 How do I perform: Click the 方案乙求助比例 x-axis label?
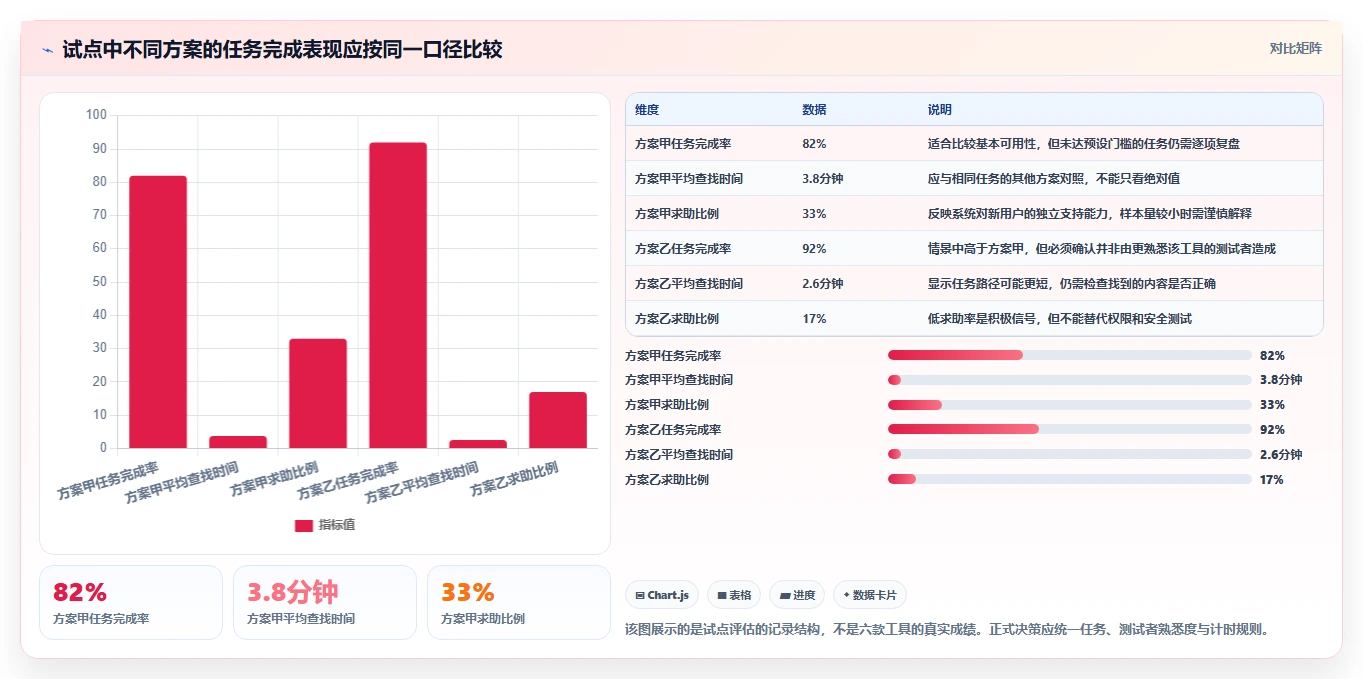tap(514, 479)
